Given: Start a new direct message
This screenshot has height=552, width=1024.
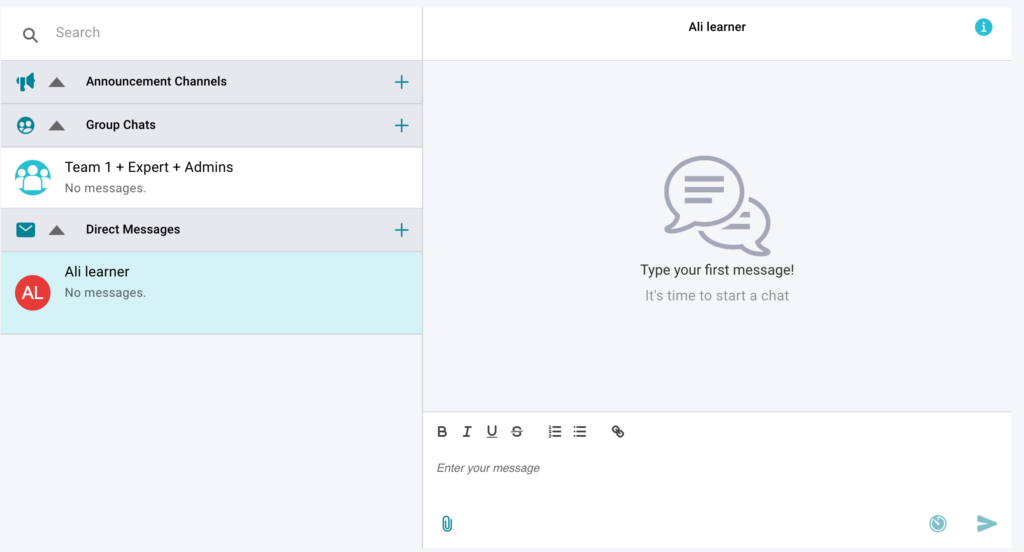Looking at the screenshot, I should tap(401, 230).
